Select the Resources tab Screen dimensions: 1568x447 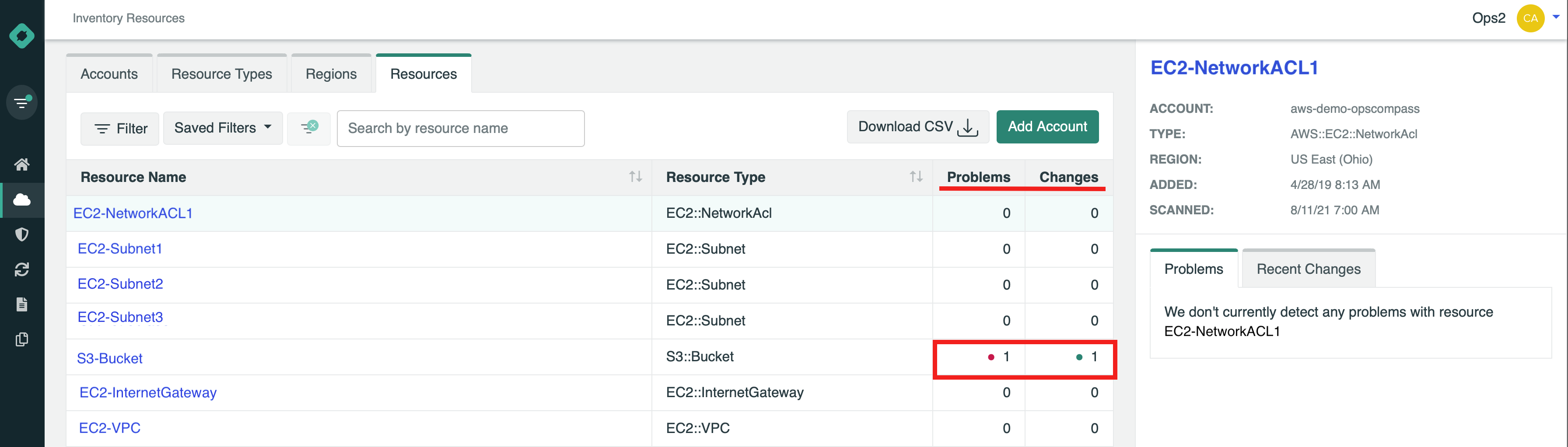(423, 73)
